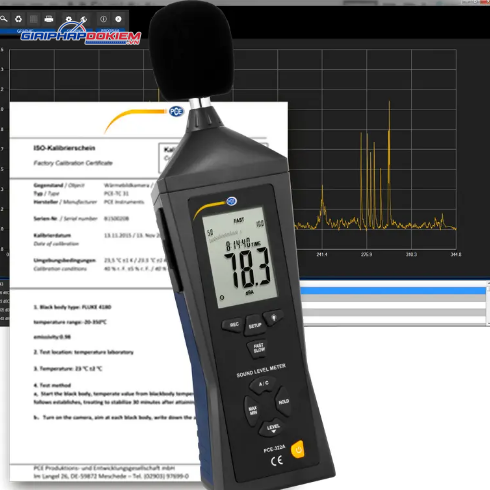Click the printer icon to print graph

pos(49,19)
